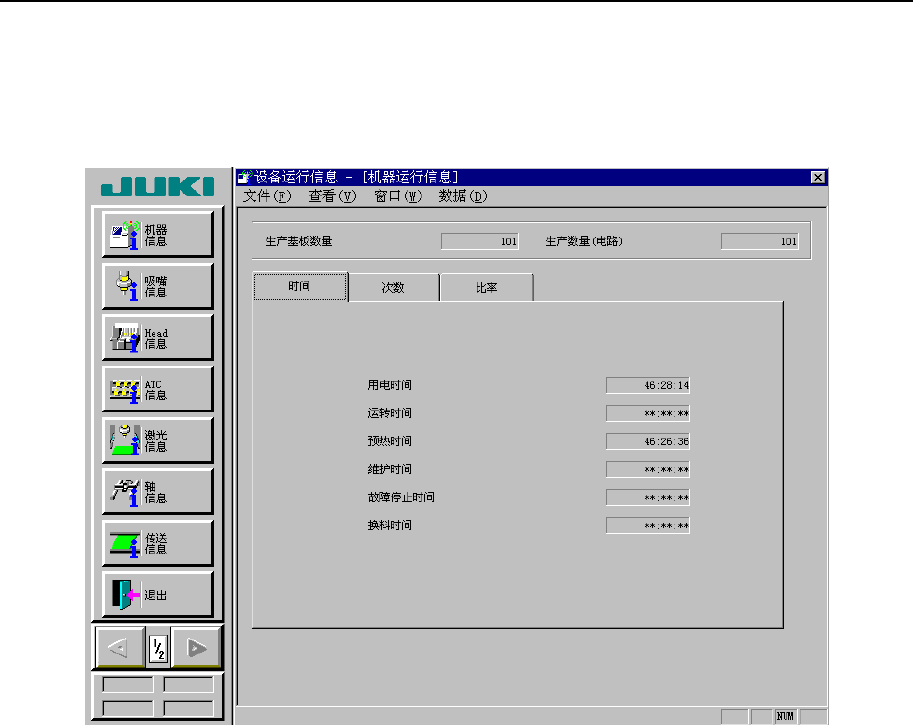The image size is (913, 725).
Task: Select the 换料时间 value field
Action: (647, 525)
